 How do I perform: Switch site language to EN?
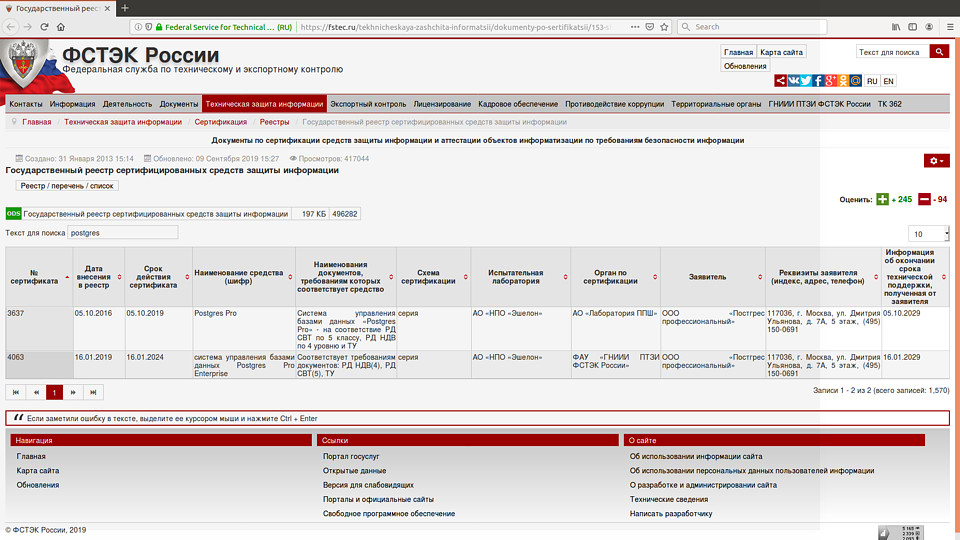(888, 81)
